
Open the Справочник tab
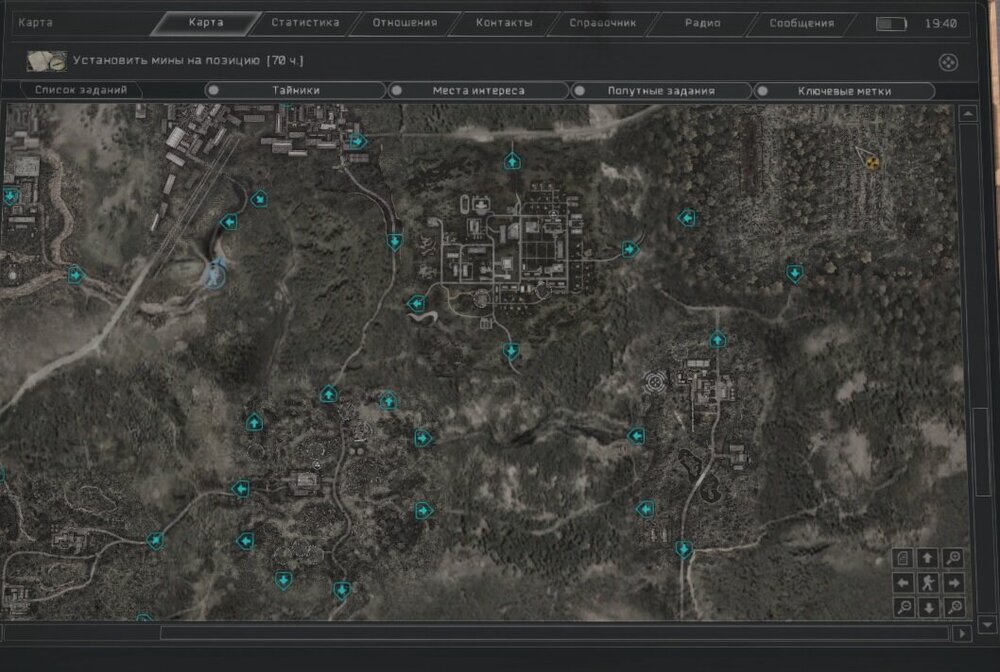[x=603, y=23]
